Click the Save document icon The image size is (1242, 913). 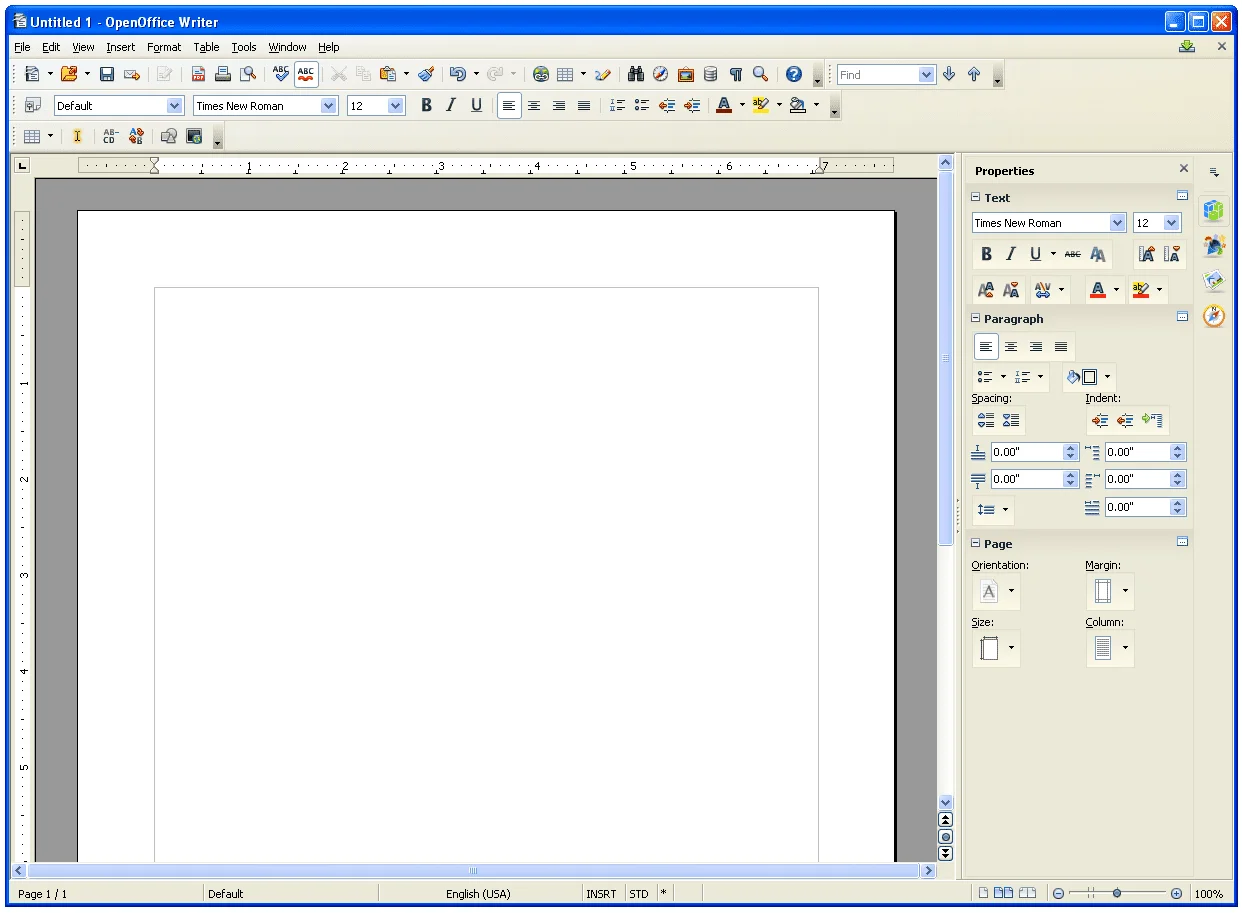[x=106, y=74]
